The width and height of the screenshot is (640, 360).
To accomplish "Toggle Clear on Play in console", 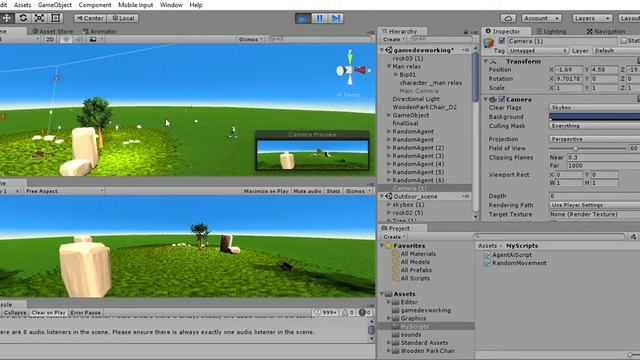I will (x=48, y=313).
